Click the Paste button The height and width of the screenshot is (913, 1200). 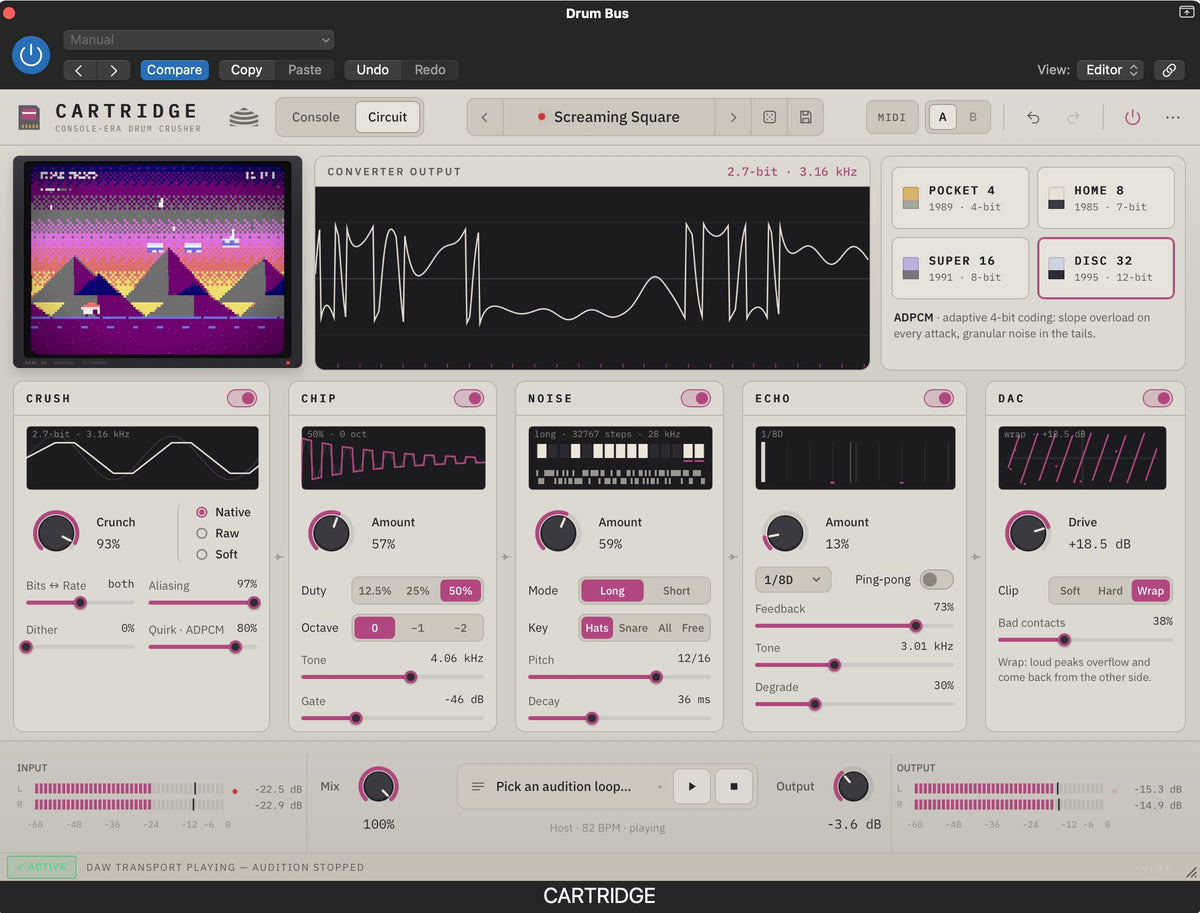click(305, 70)
